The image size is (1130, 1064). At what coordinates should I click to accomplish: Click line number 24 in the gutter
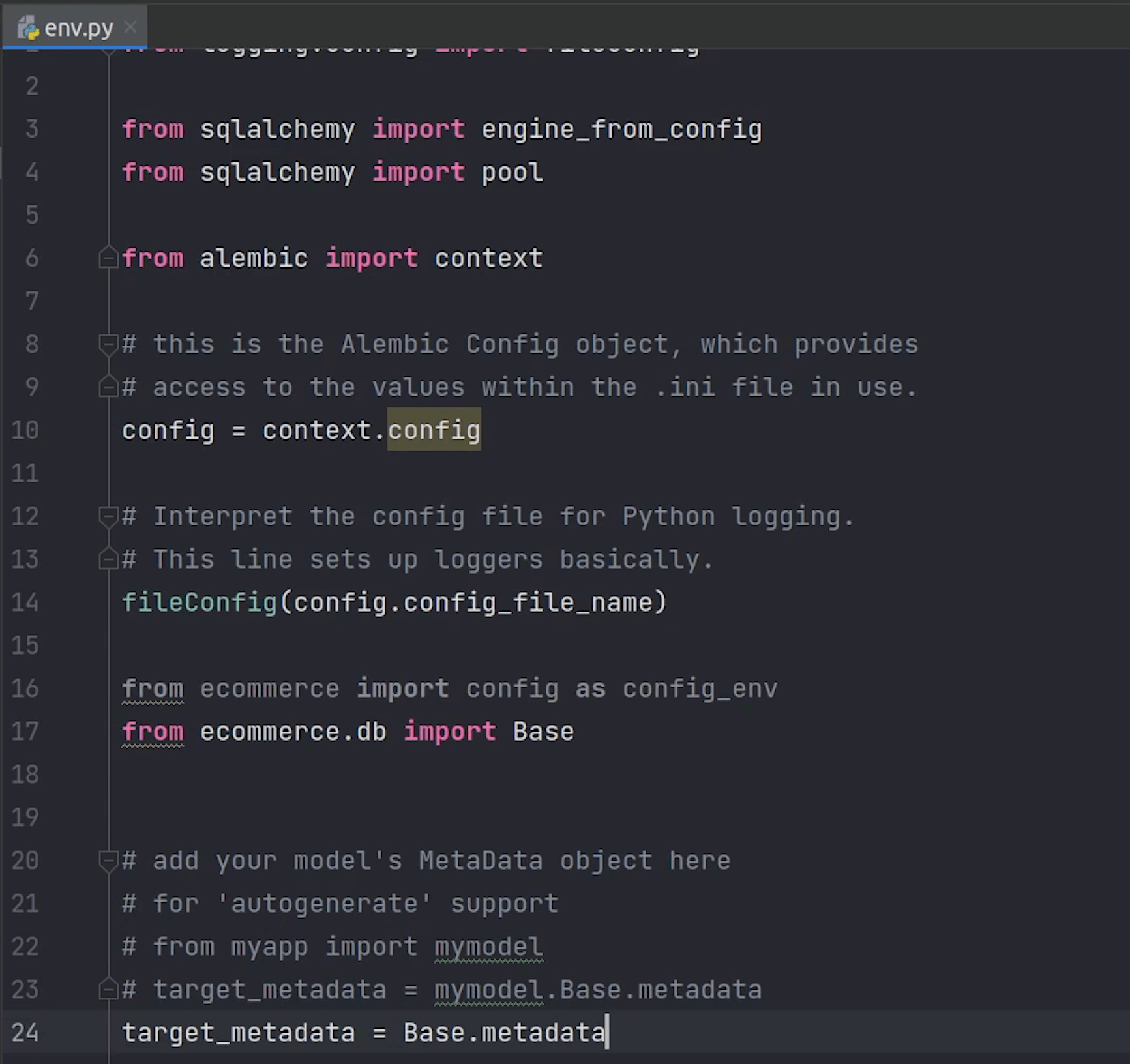click(x=25, y=1033)
